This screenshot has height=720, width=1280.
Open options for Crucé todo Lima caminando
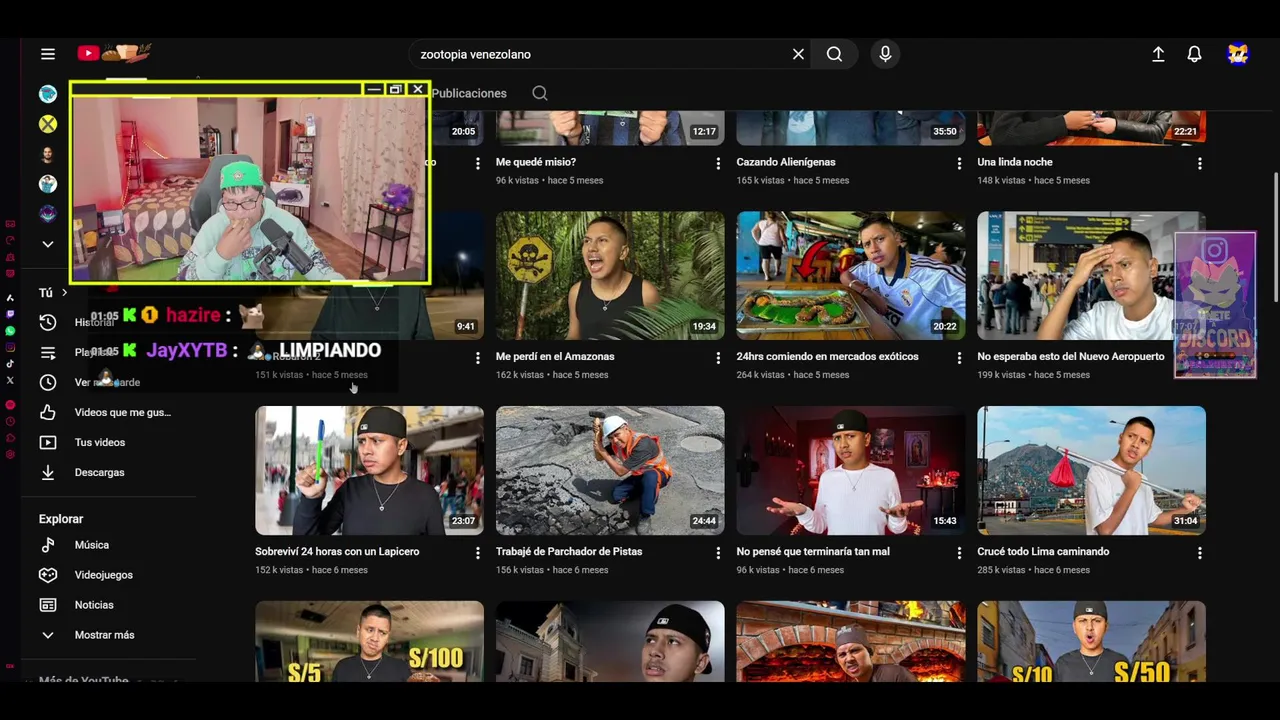1199,553
